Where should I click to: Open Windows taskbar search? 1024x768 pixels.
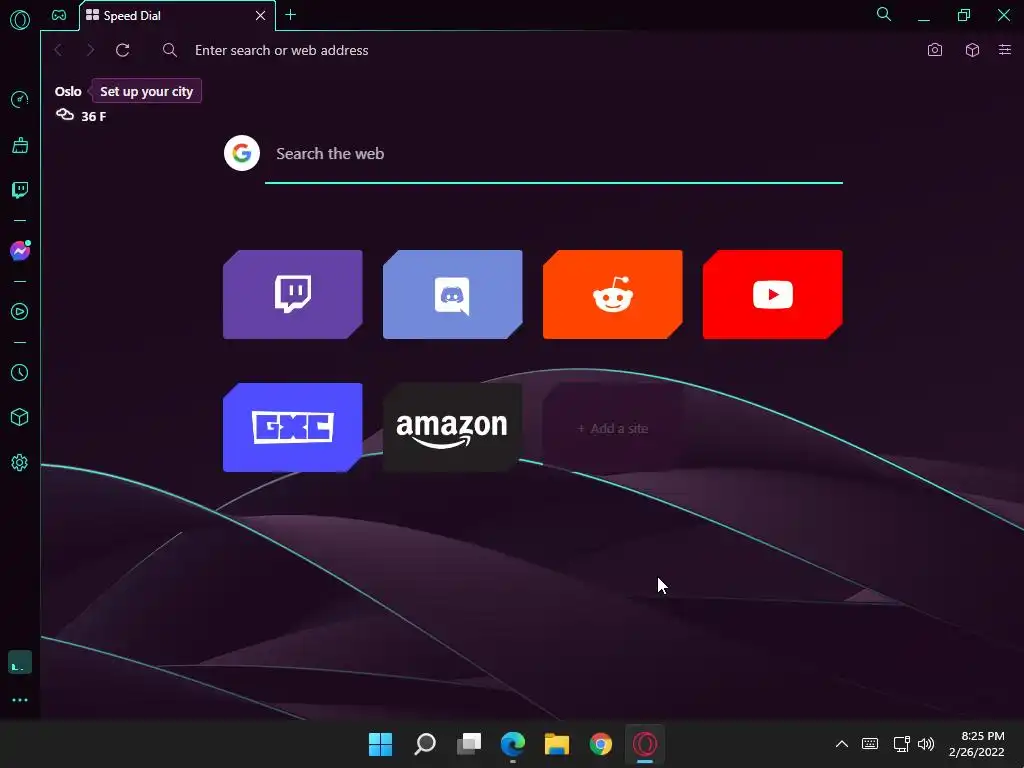(424, 744)
